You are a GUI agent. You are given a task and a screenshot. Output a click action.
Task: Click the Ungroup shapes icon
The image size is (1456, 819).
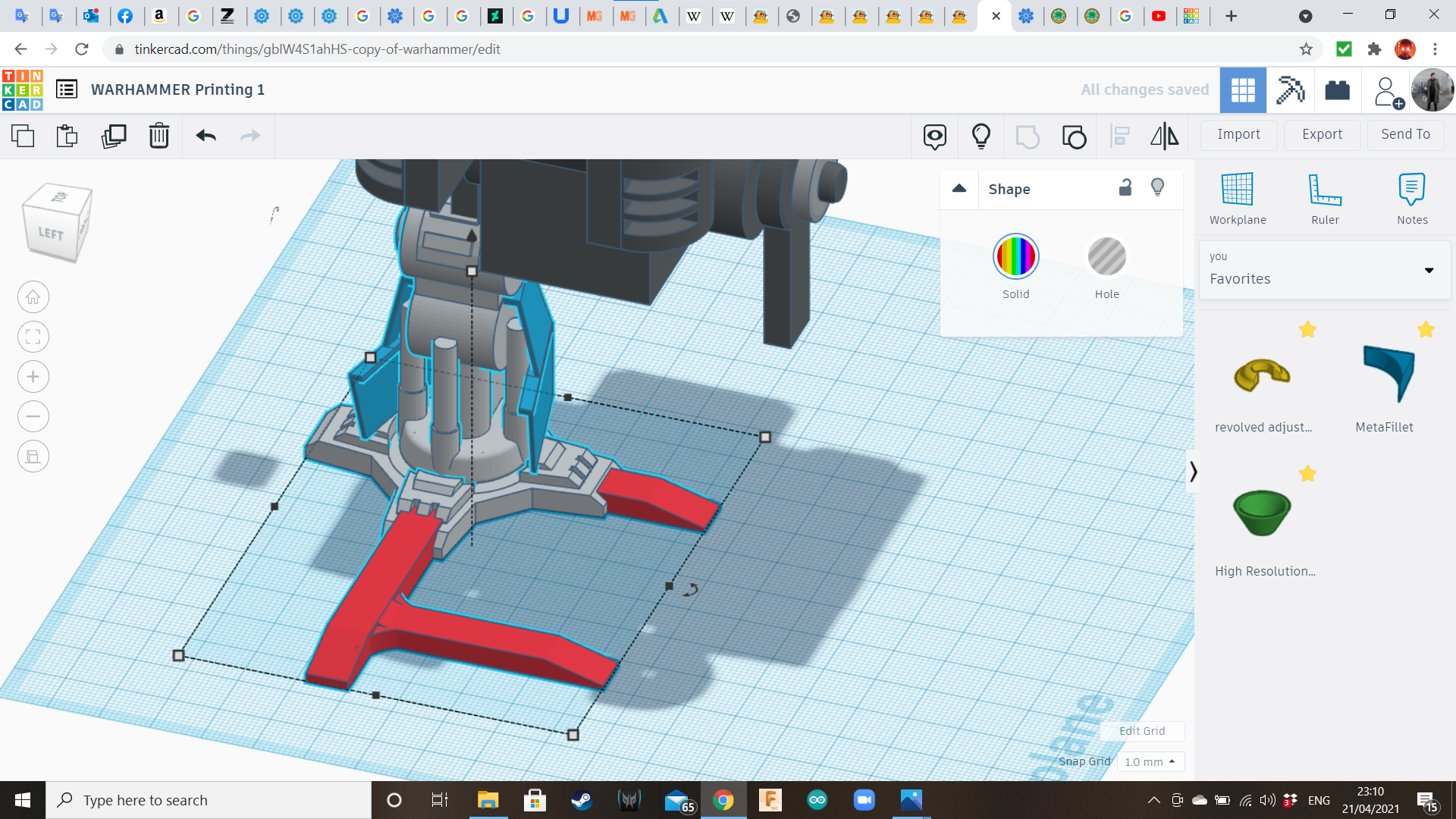click(1074, 136)
